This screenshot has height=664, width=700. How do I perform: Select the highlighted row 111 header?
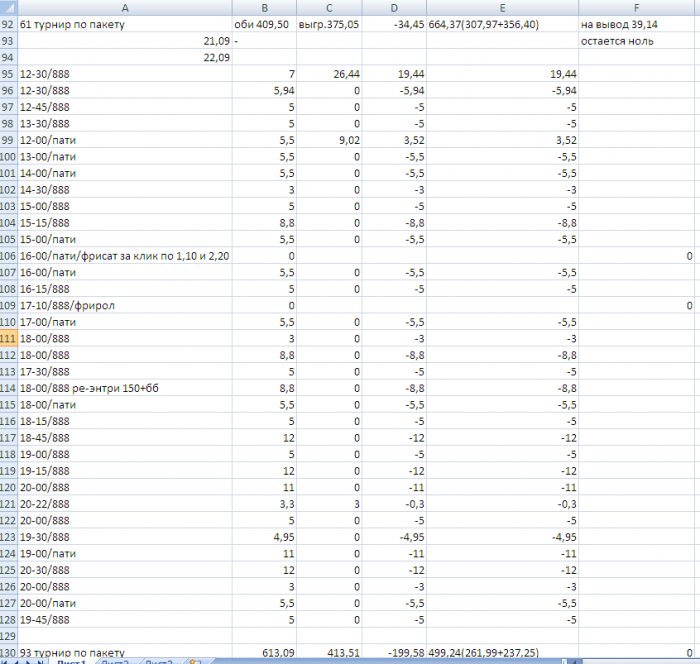[8, 338]
